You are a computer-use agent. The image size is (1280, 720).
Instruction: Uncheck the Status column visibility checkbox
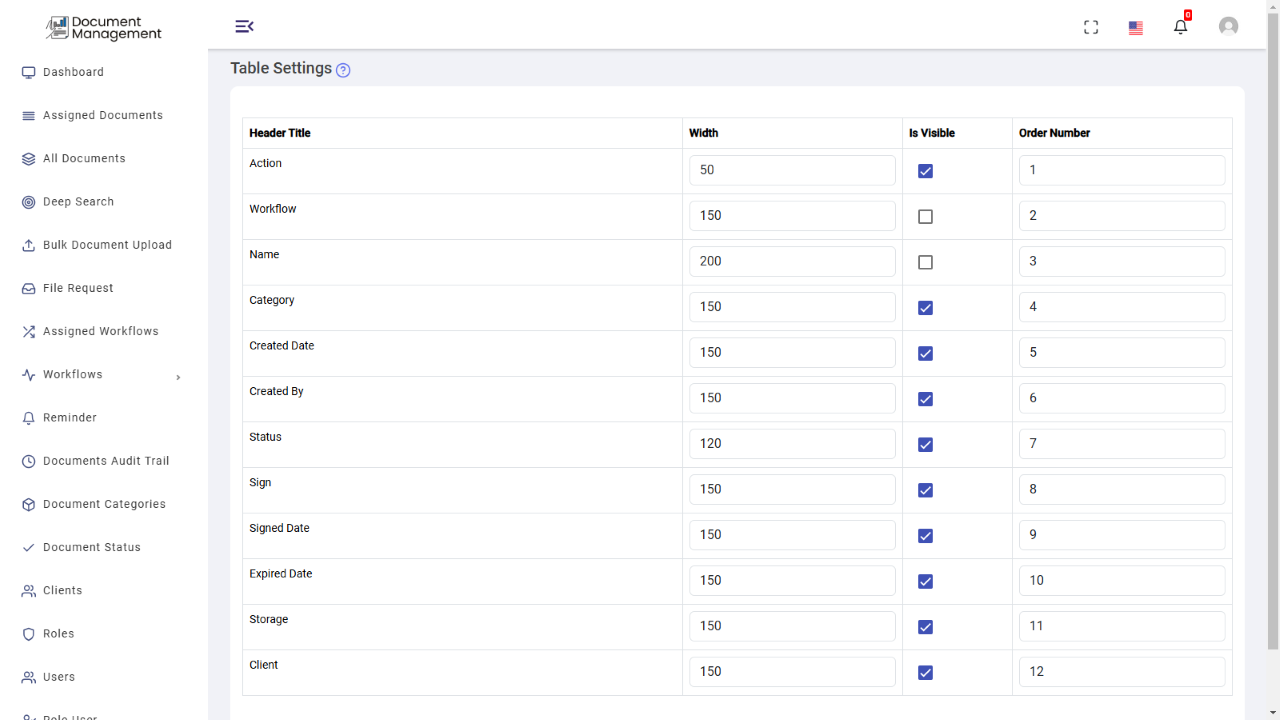pyautogui.click(x=925, y=444)
